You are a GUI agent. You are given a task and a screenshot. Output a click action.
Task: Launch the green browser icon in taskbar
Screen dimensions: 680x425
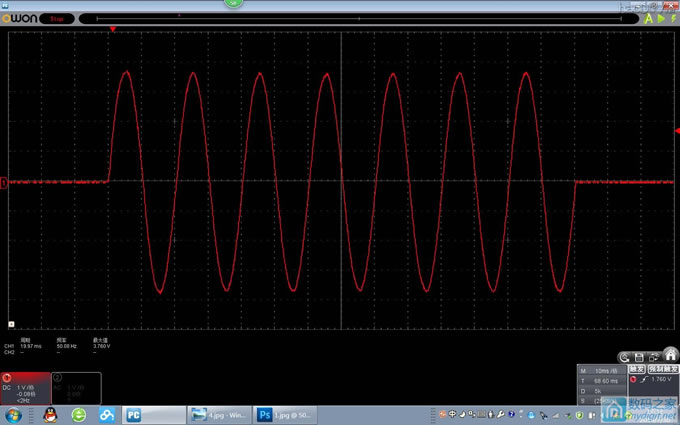78,415
